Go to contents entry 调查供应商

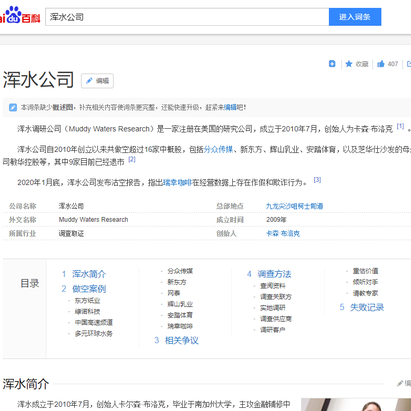[276, 319]
